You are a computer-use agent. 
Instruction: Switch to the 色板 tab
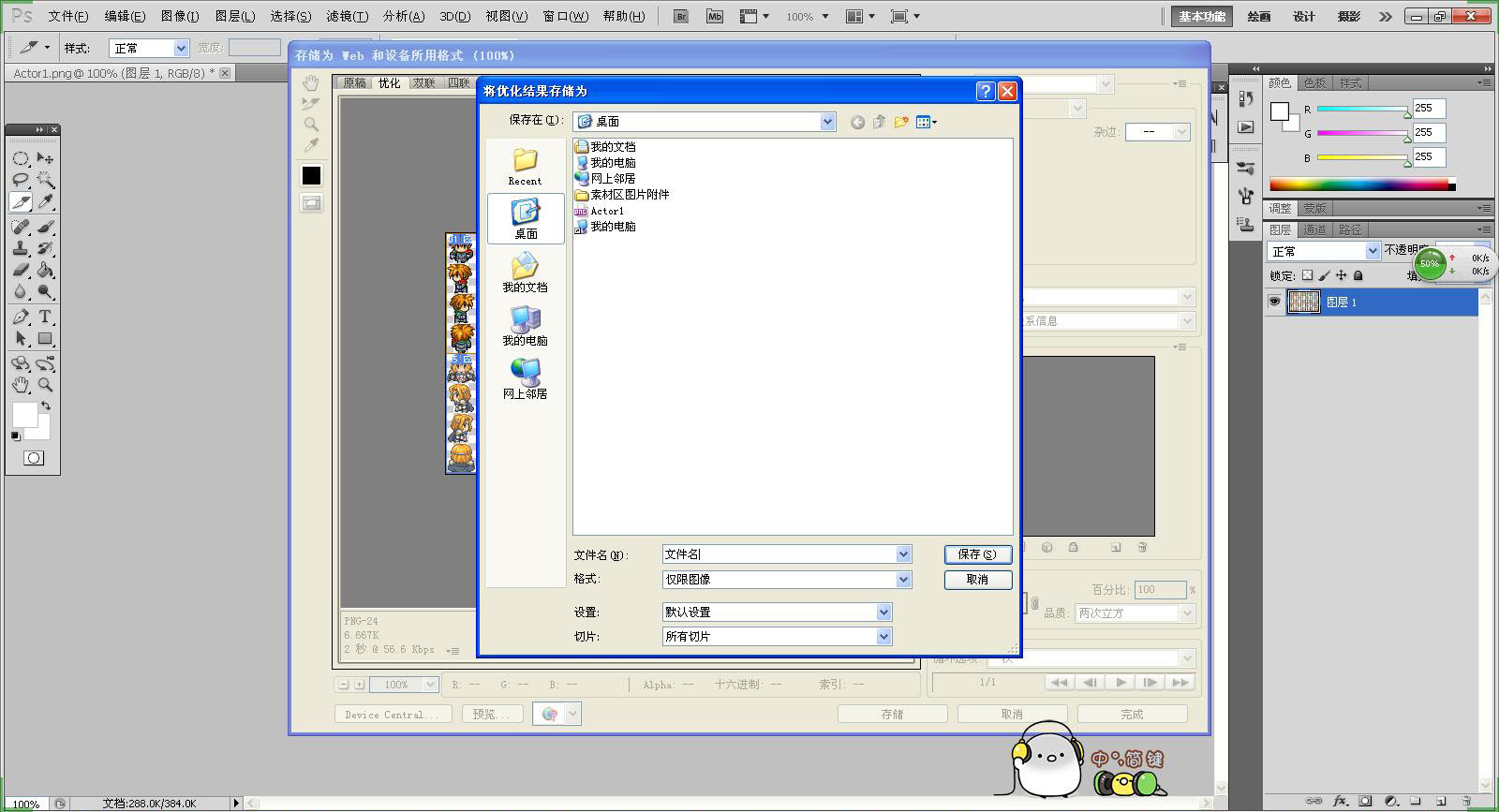pyautogui.click(x=1314, y=82)
